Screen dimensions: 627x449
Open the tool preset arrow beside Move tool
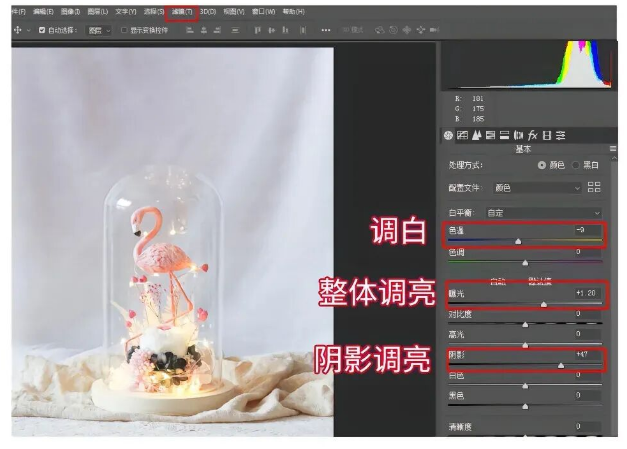28,30
